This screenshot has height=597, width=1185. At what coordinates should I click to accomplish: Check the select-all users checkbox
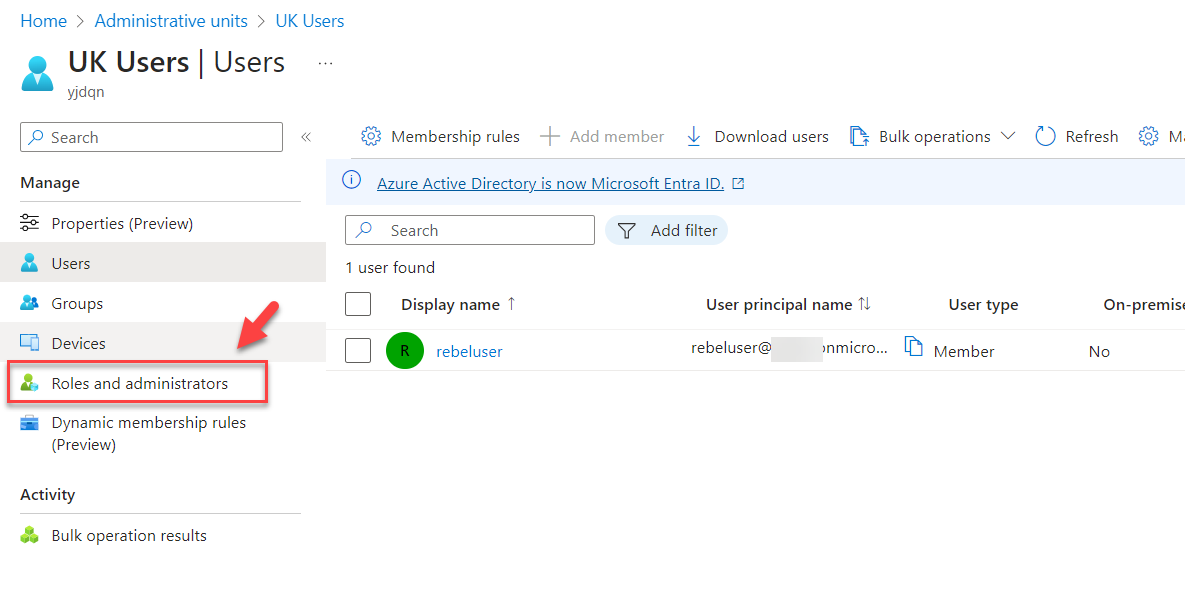(357, 304)
